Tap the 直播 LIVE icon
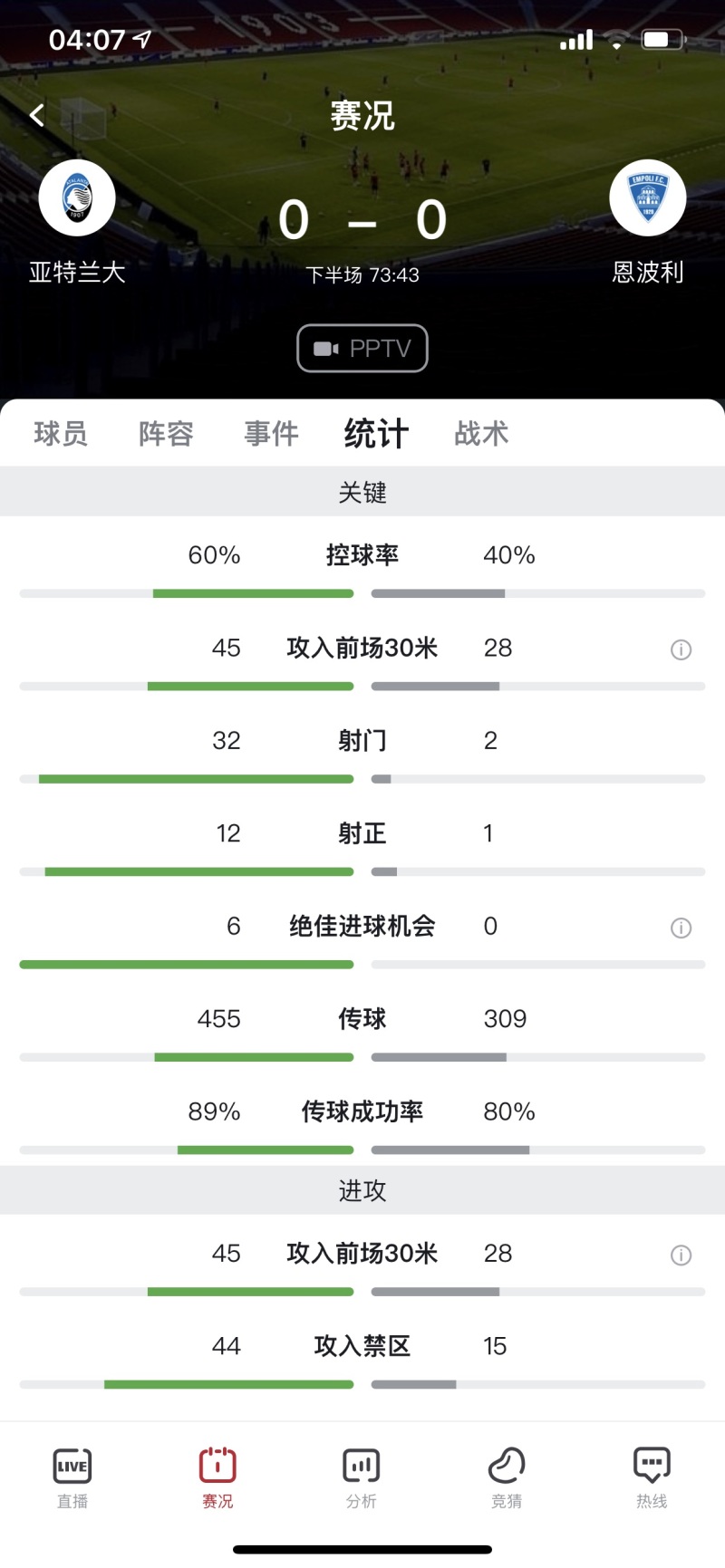 pos(72,1466)
